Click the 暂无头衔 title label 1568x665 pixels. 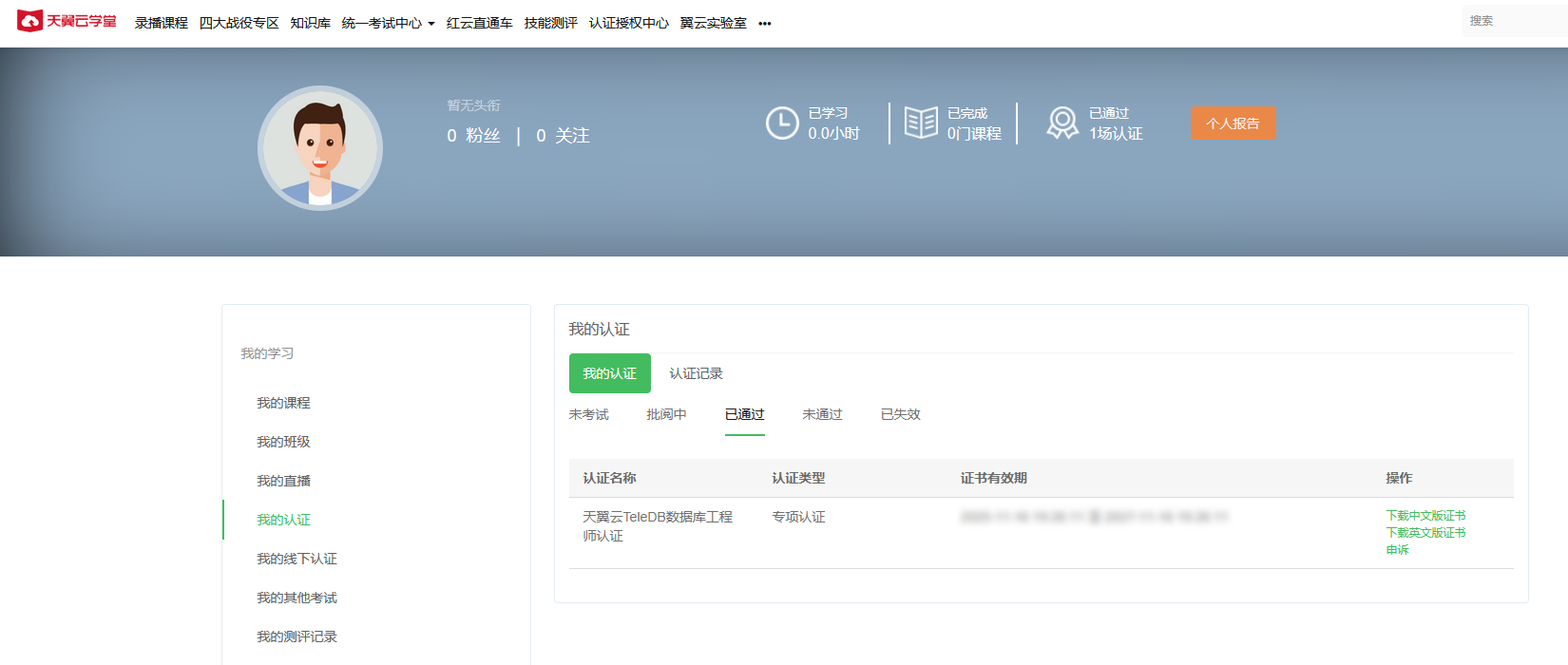point(473,105)
